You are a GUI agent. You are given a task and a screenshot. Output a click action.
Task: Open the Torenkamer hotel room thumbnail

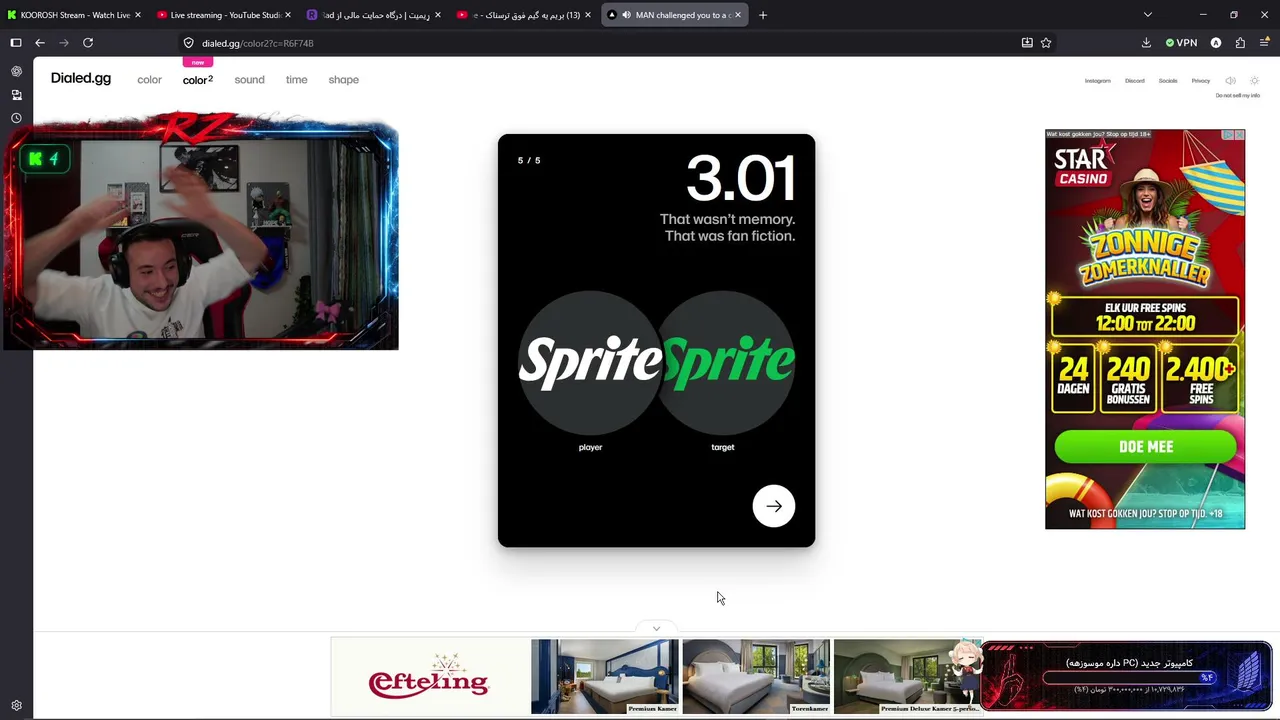[756, 677]
